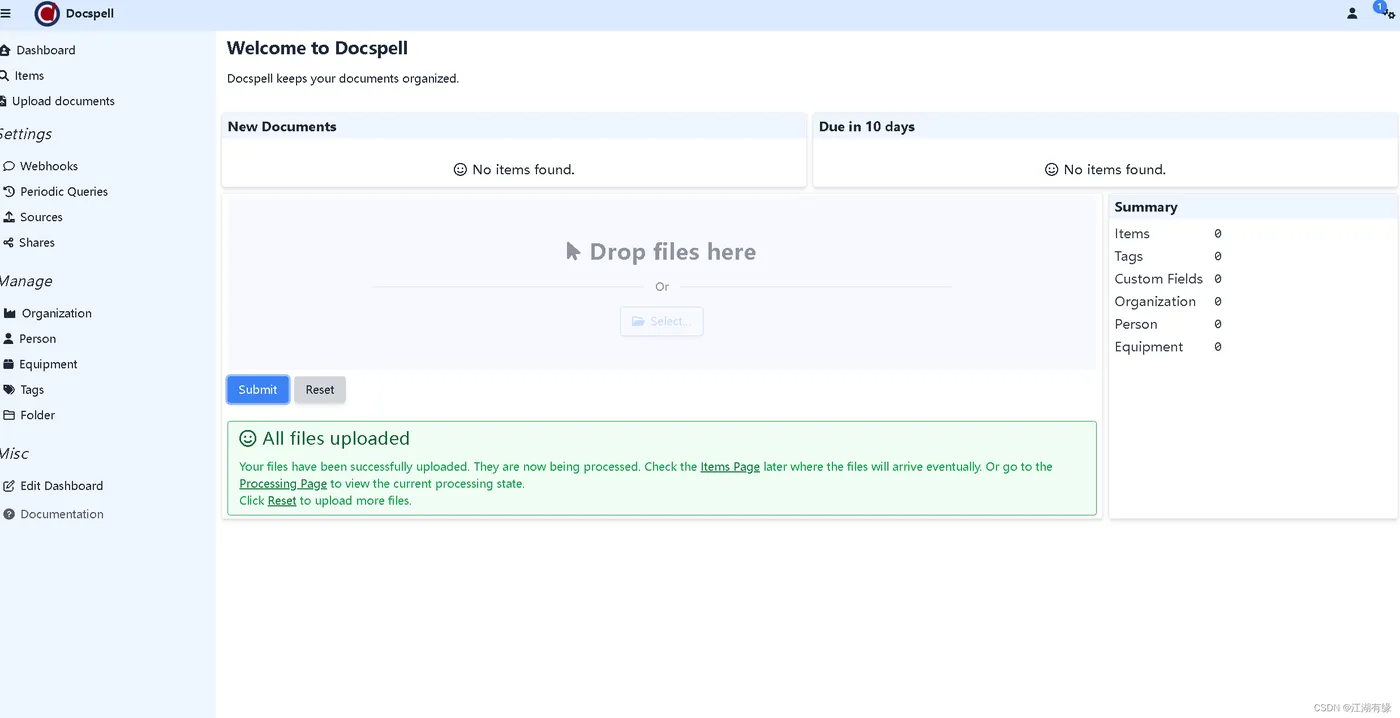The width and height of the screenshot is (1400, 718).
Task: Click the Summary panel header
Action: coord(1253,207)
